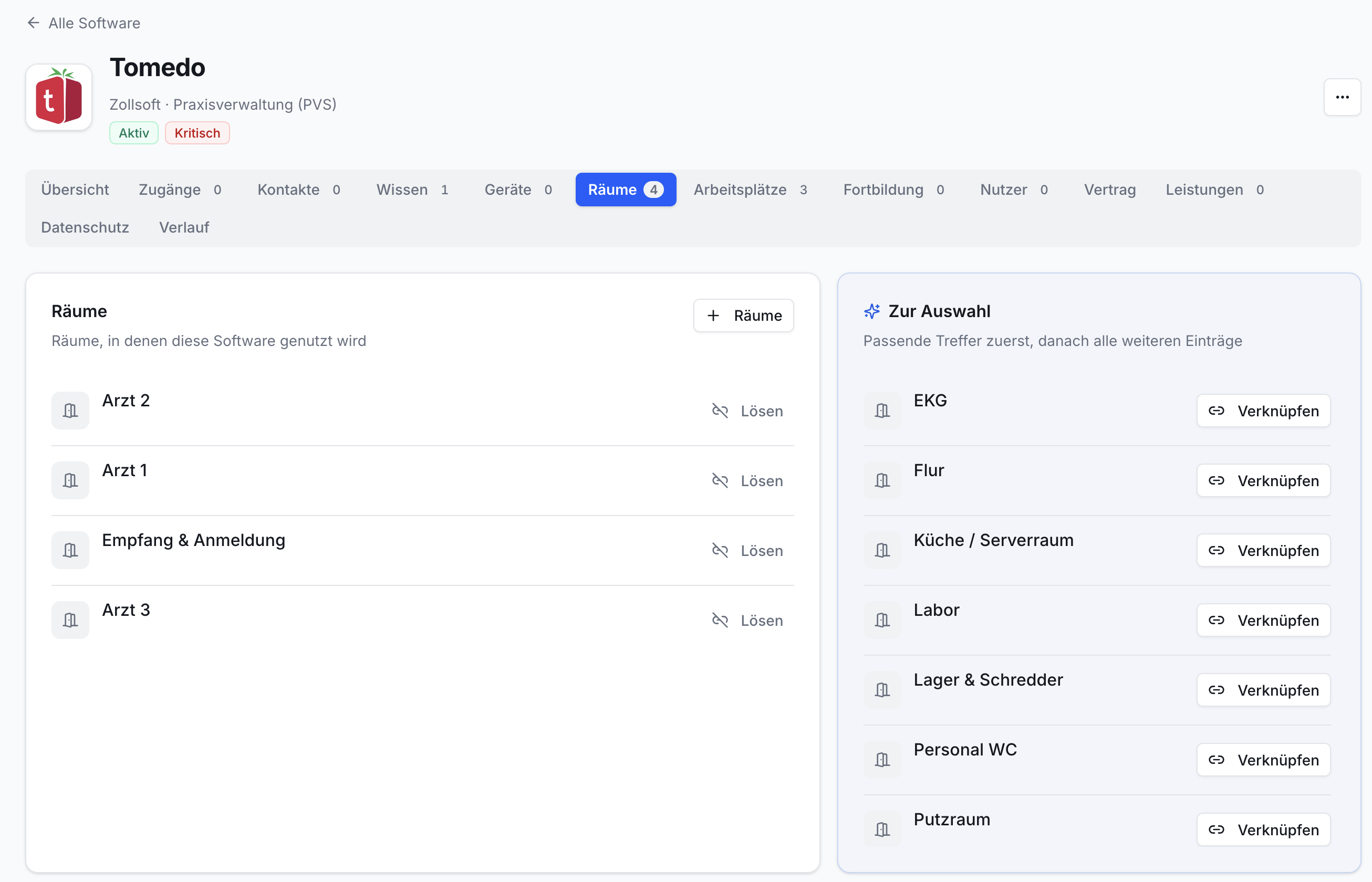Link the EKG room via Verknüpfen
Screen dimensions: 1372x882
click(1263, 411)
